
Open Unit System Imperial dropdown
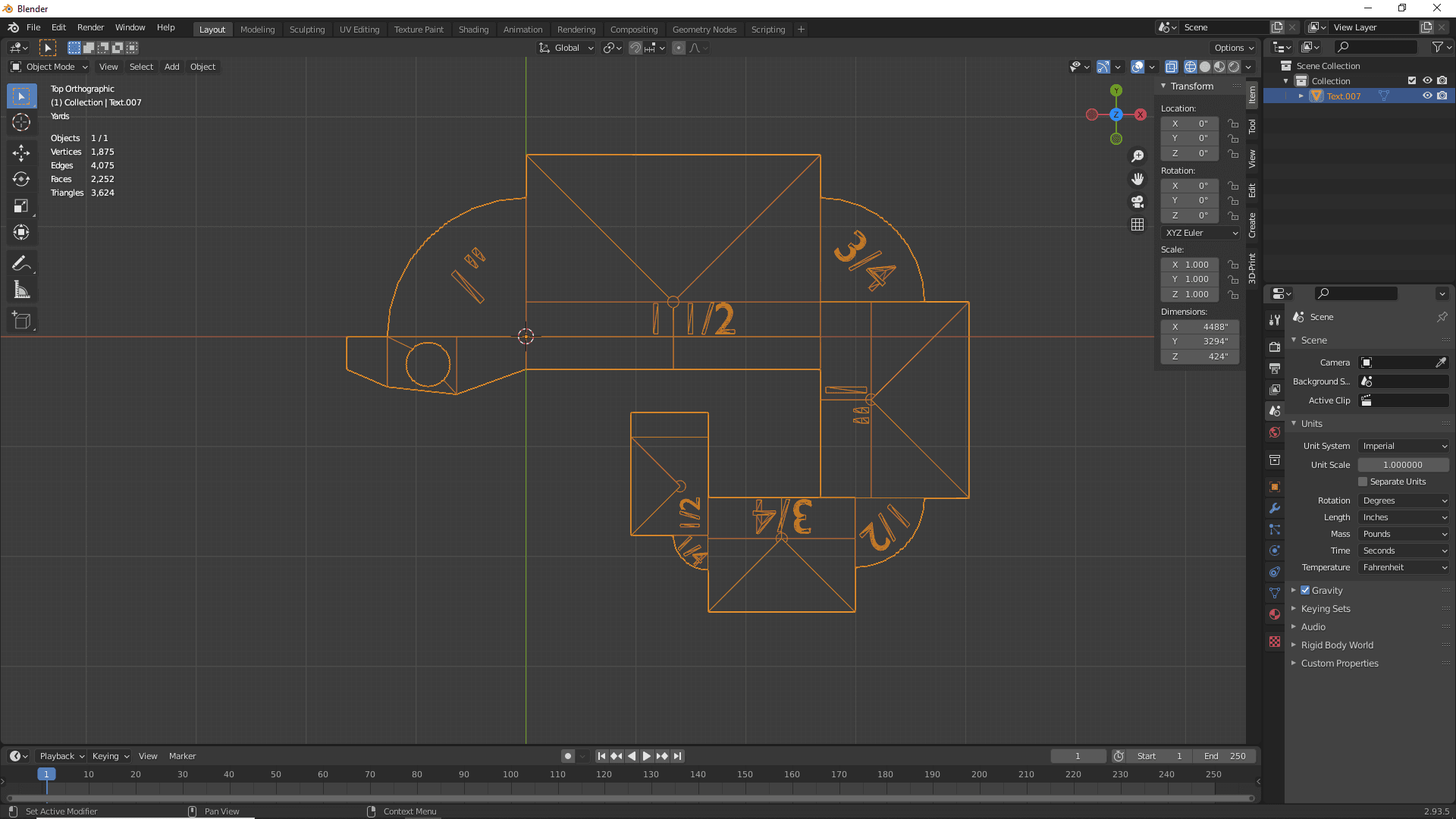point(1404,446)
